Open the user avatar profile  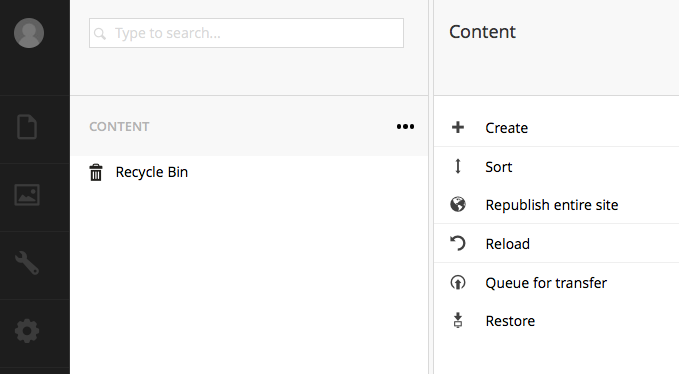(29, 33)
